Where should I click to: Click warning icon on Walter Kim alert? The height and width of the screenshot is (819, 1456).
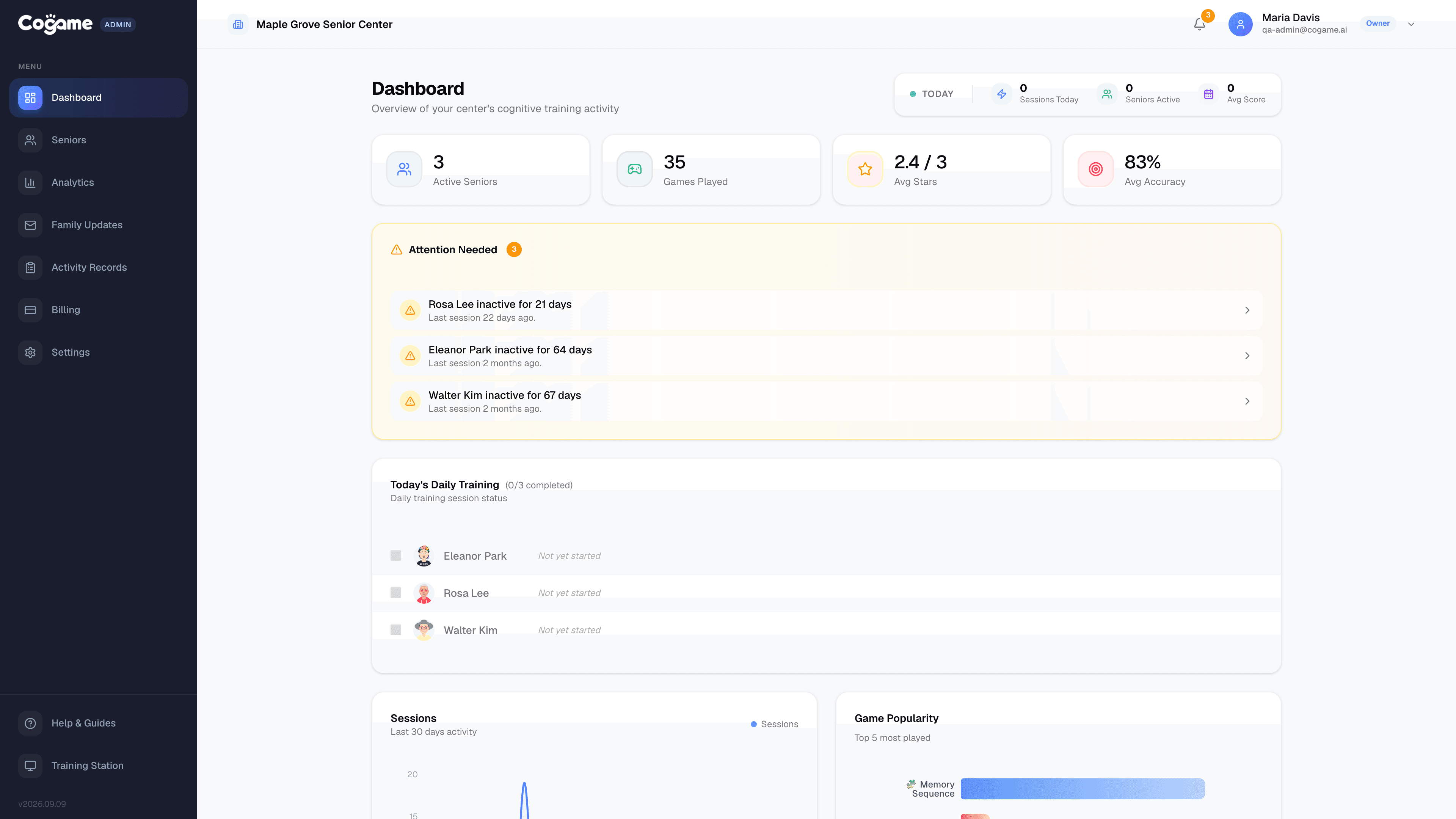pos(410,401)
